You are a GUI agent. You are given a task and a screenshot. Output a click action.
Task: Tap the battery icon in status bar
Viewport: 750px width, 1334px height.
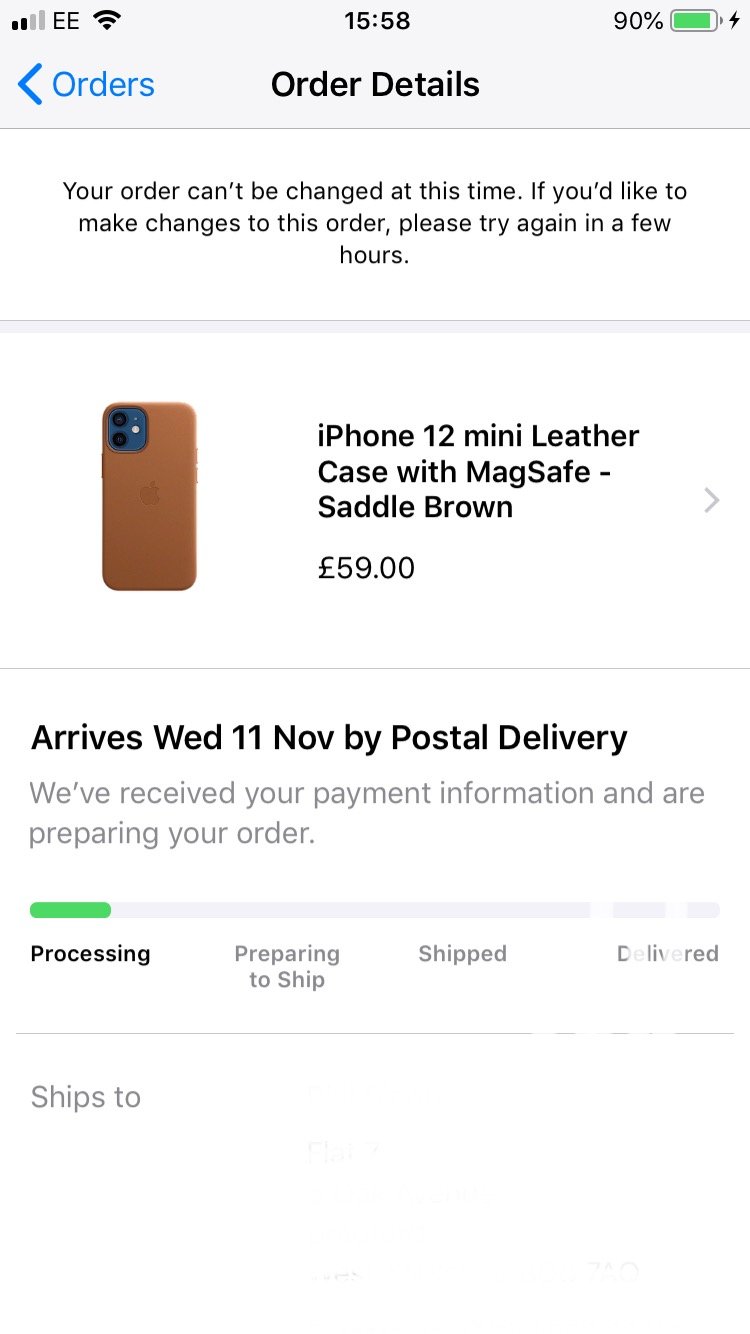(696, 21)
